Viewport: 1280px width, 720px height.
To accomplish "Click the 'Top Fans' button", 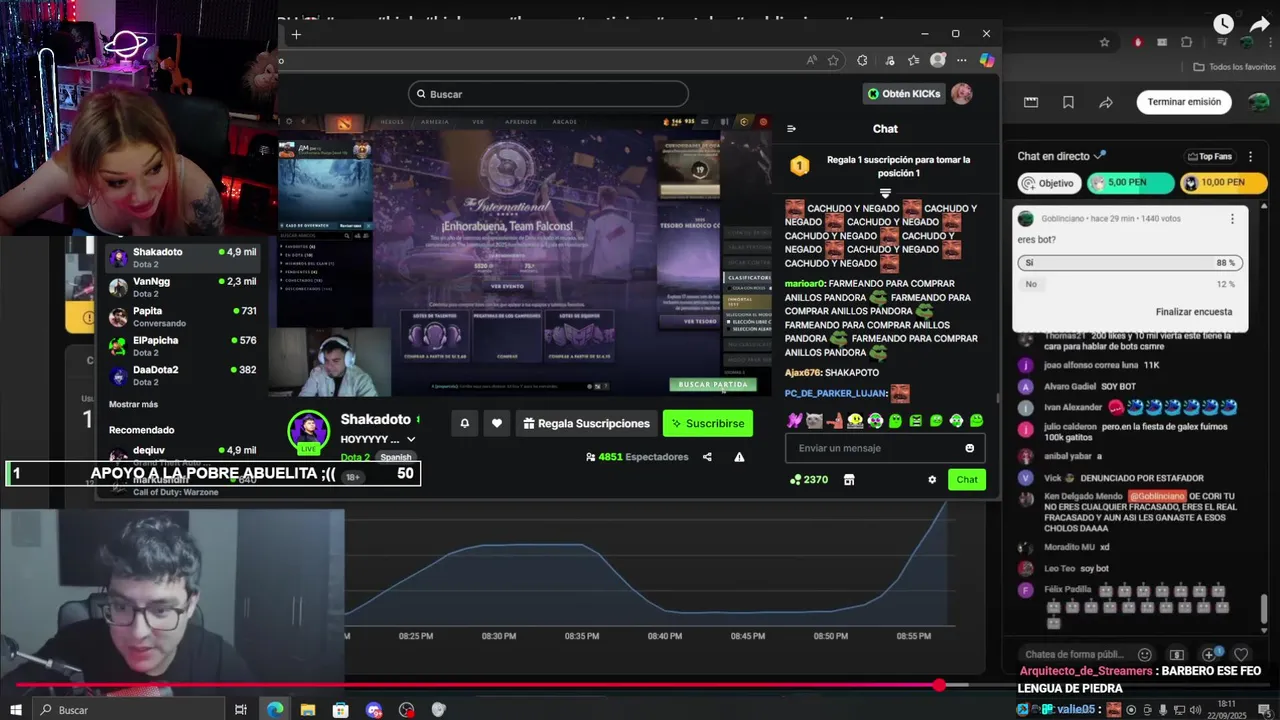I will coord(1210,156).
